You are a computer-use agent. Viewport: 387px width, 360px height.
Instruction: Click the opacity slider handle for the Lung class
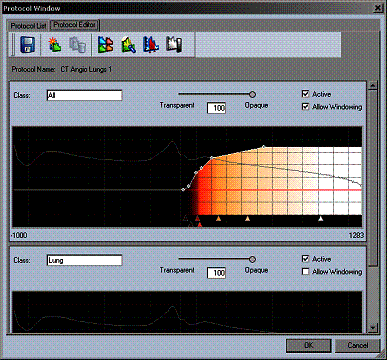(x=252, y=259)
